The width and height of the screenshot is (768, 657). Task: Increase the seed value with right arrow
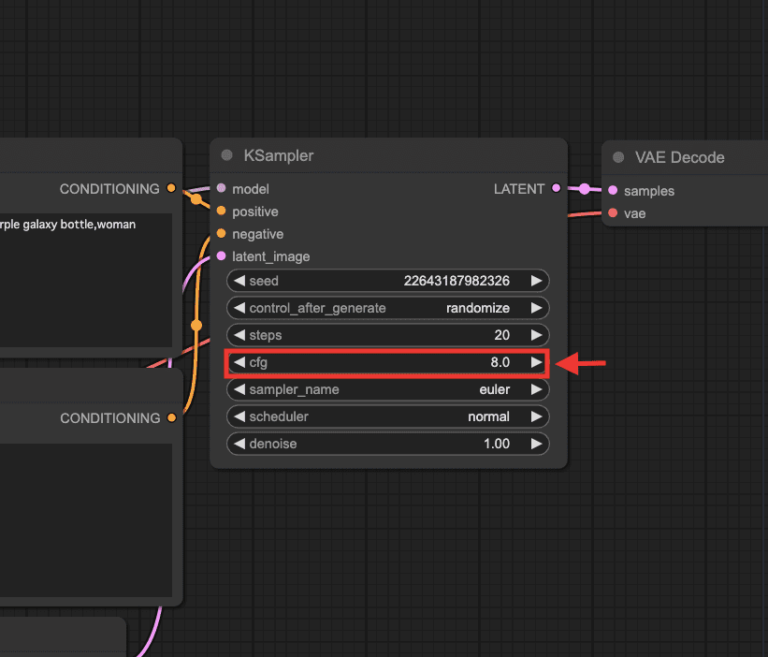(x=537, y=281)
